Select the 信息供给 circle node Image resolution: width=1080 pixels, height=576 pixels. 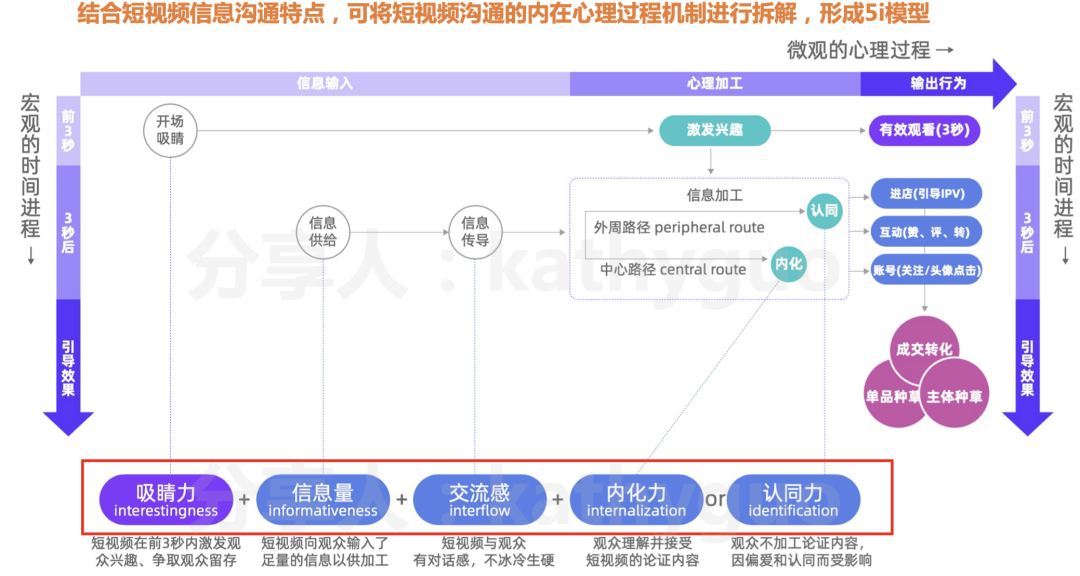pyautogui.click(x=322, y=230)
